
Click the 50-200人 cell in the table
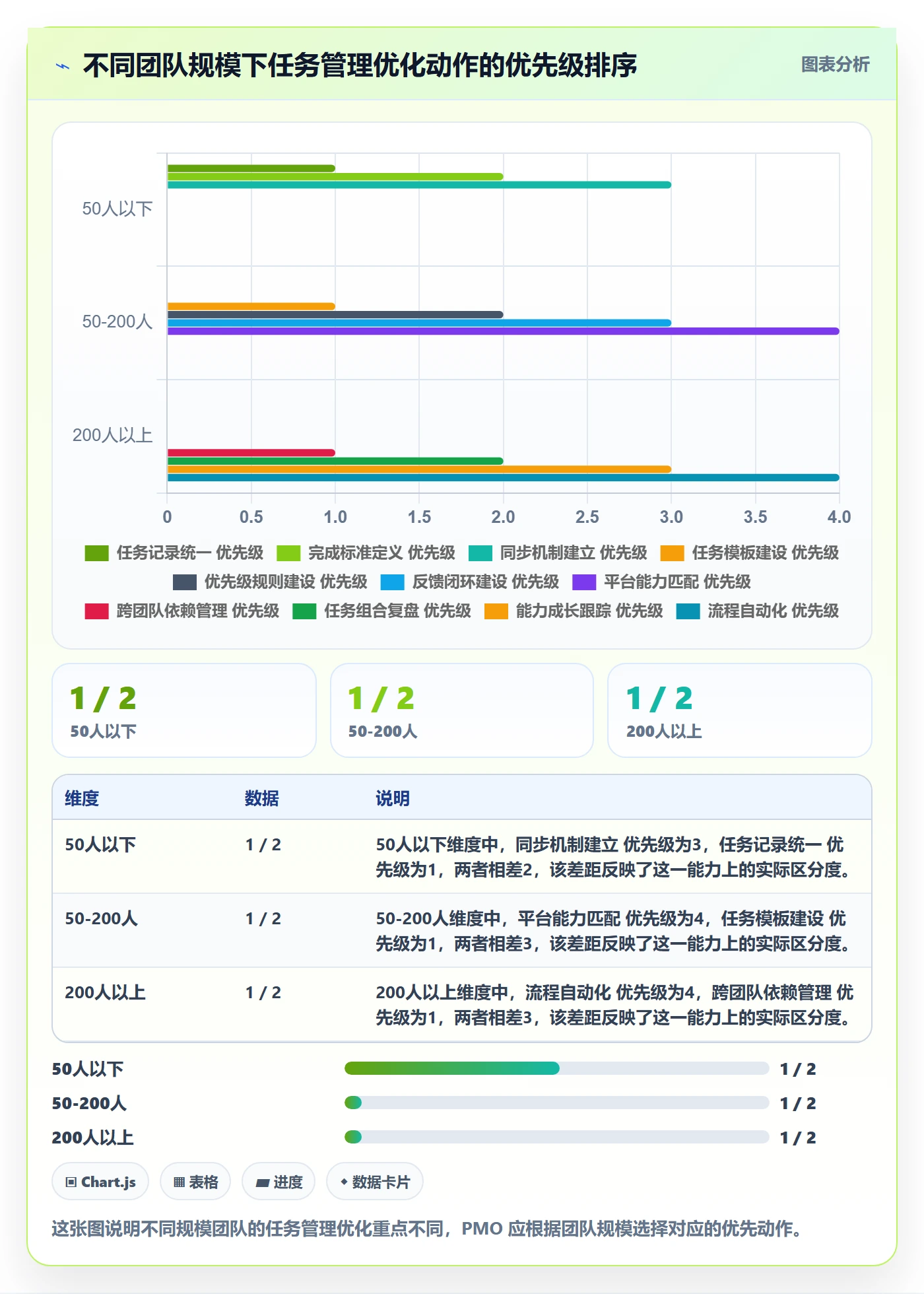101,918
